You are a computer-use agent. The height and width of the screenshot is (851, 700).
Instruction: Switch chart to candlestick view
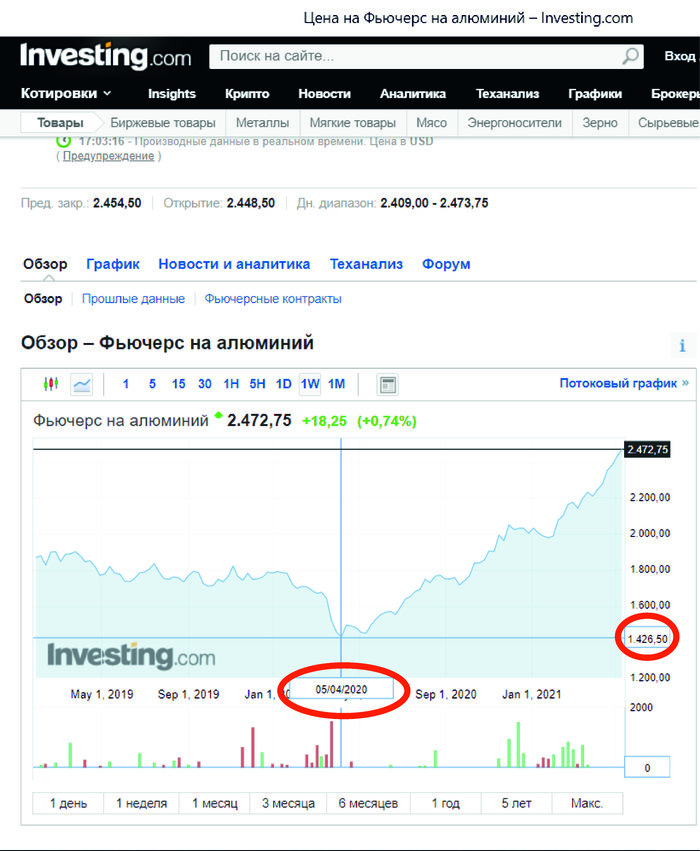click(x=51, y=384)
